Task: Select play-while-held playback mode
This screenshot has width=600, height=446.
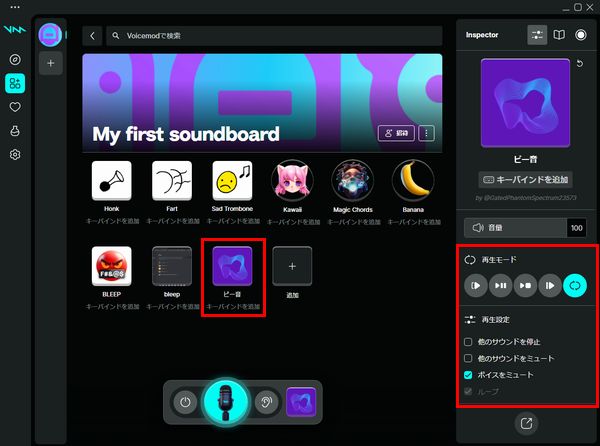Action: click(550, 286)
